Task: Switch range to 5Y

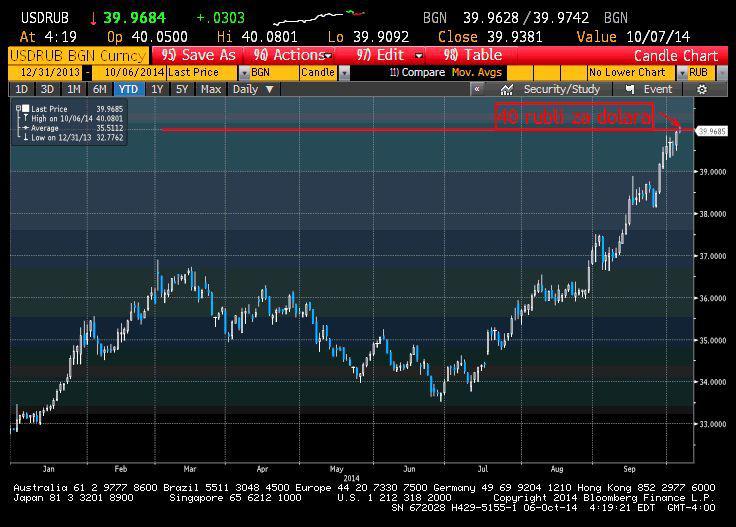Action: 181,89
